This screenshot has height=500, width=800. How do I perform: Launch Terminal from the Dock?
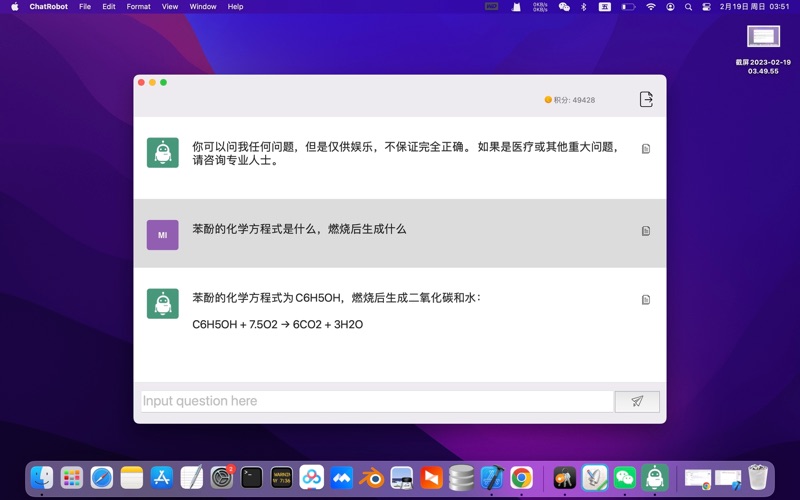[252, 478]
